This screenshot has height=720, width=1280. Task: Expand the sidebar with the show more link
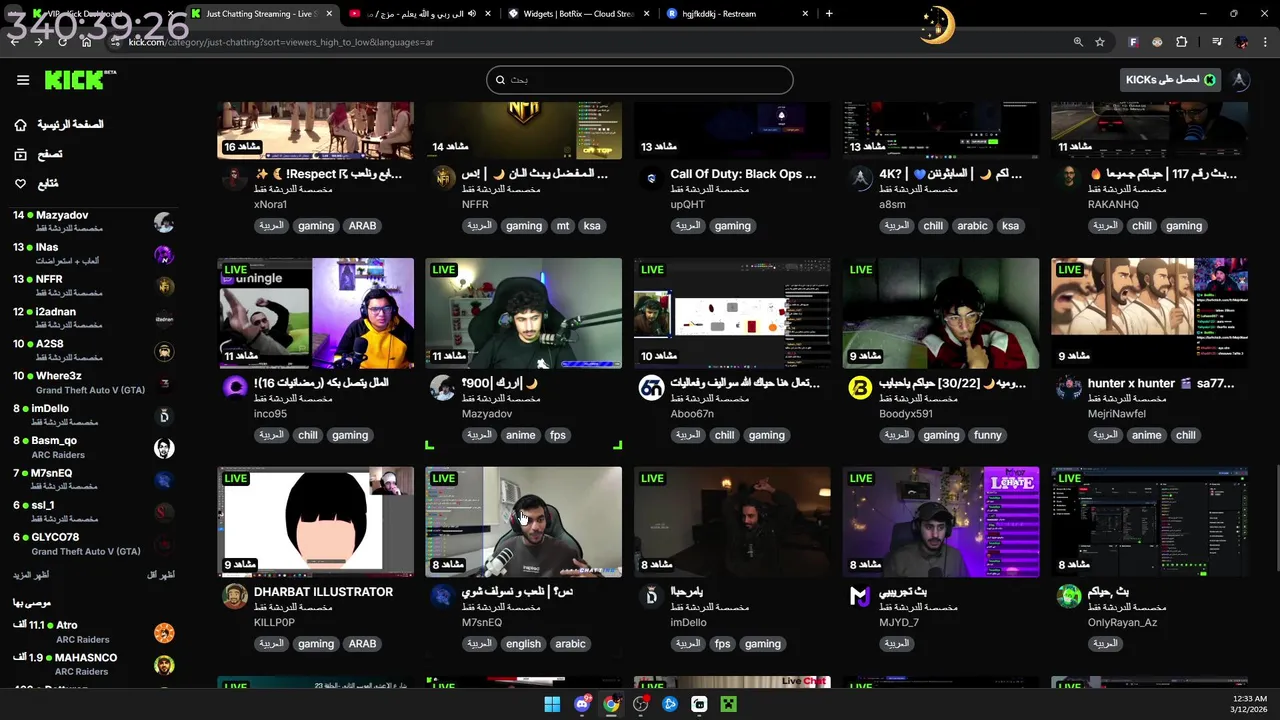(30, 575)
